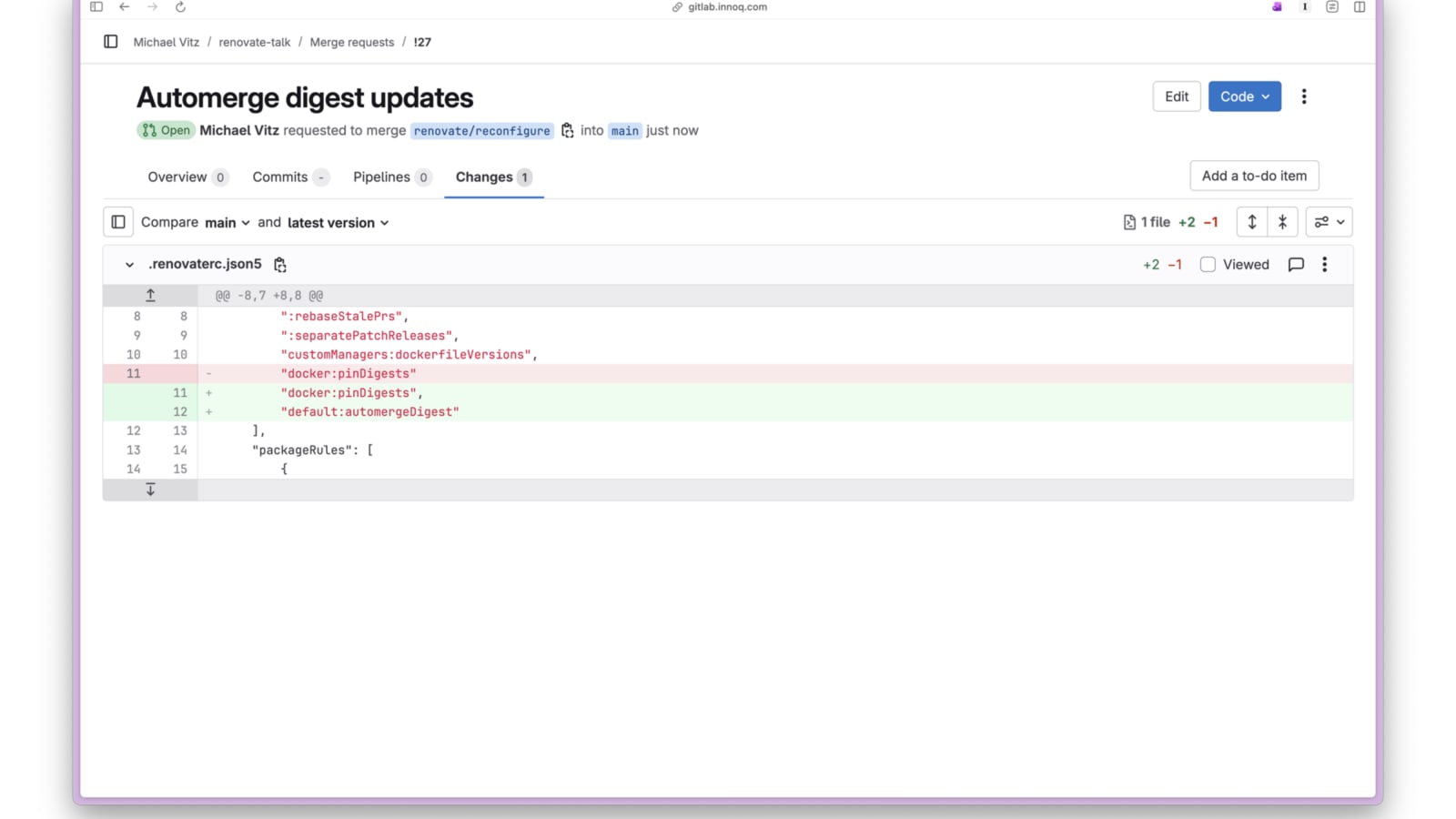Image resolution: width=1456 pixels, height=819 pixels.
Task: Open the latest version dropdown
Action: [x=339, y=223]
